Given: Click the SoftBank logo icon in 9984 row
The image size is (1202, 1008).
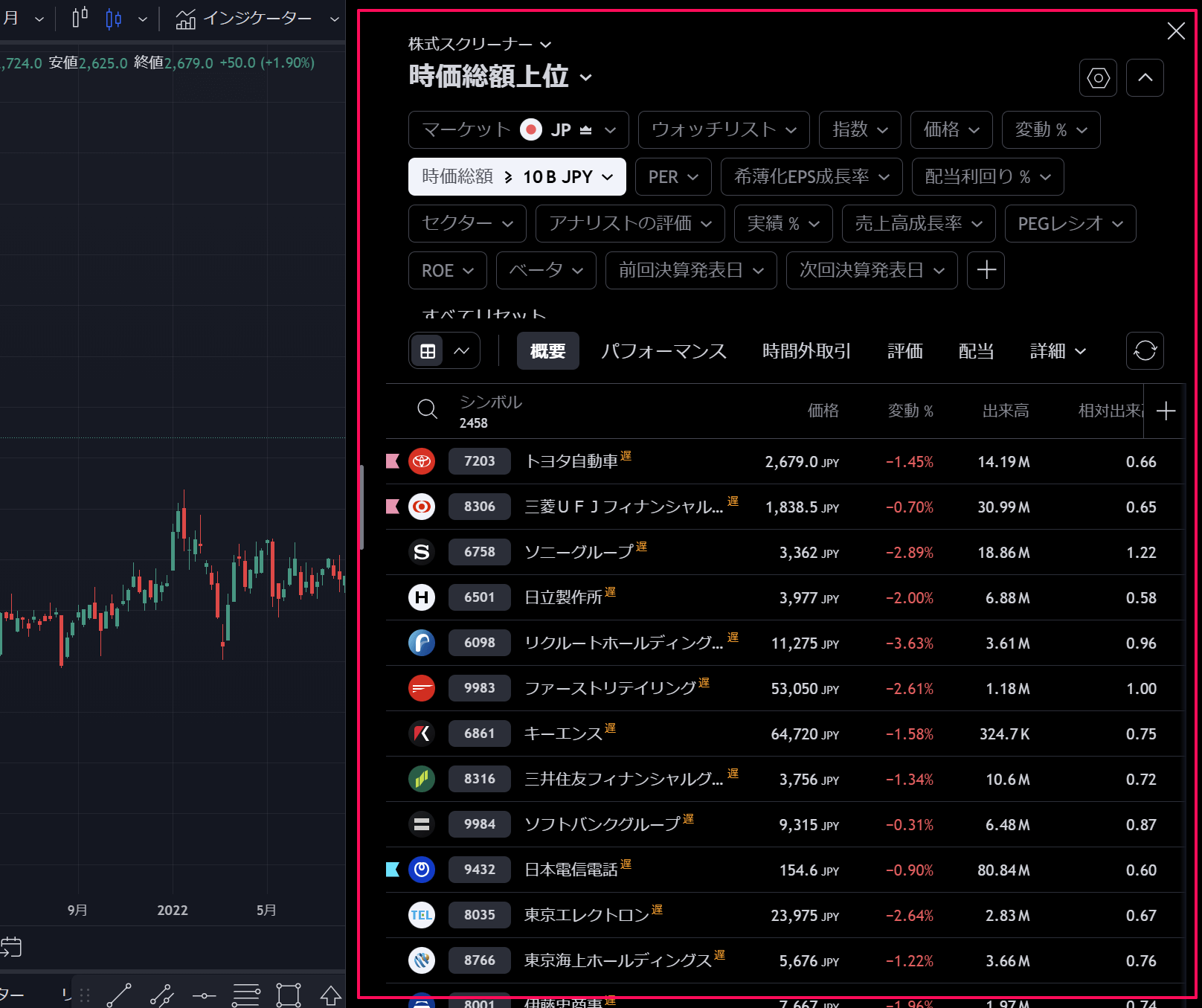Looking at the screenshot, I should 422,824.
